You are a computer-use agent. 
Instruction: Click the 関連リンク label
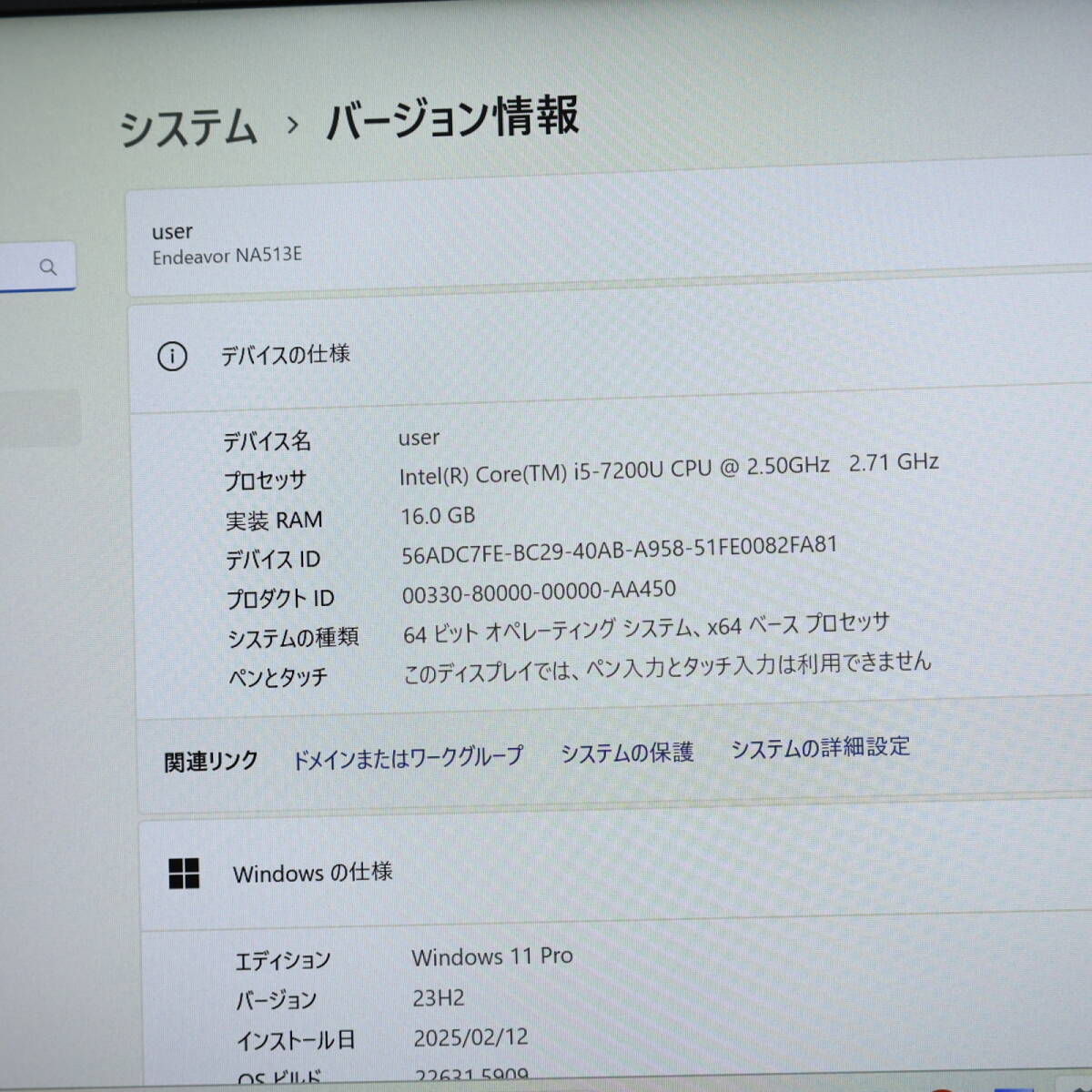tap(211, 762)
